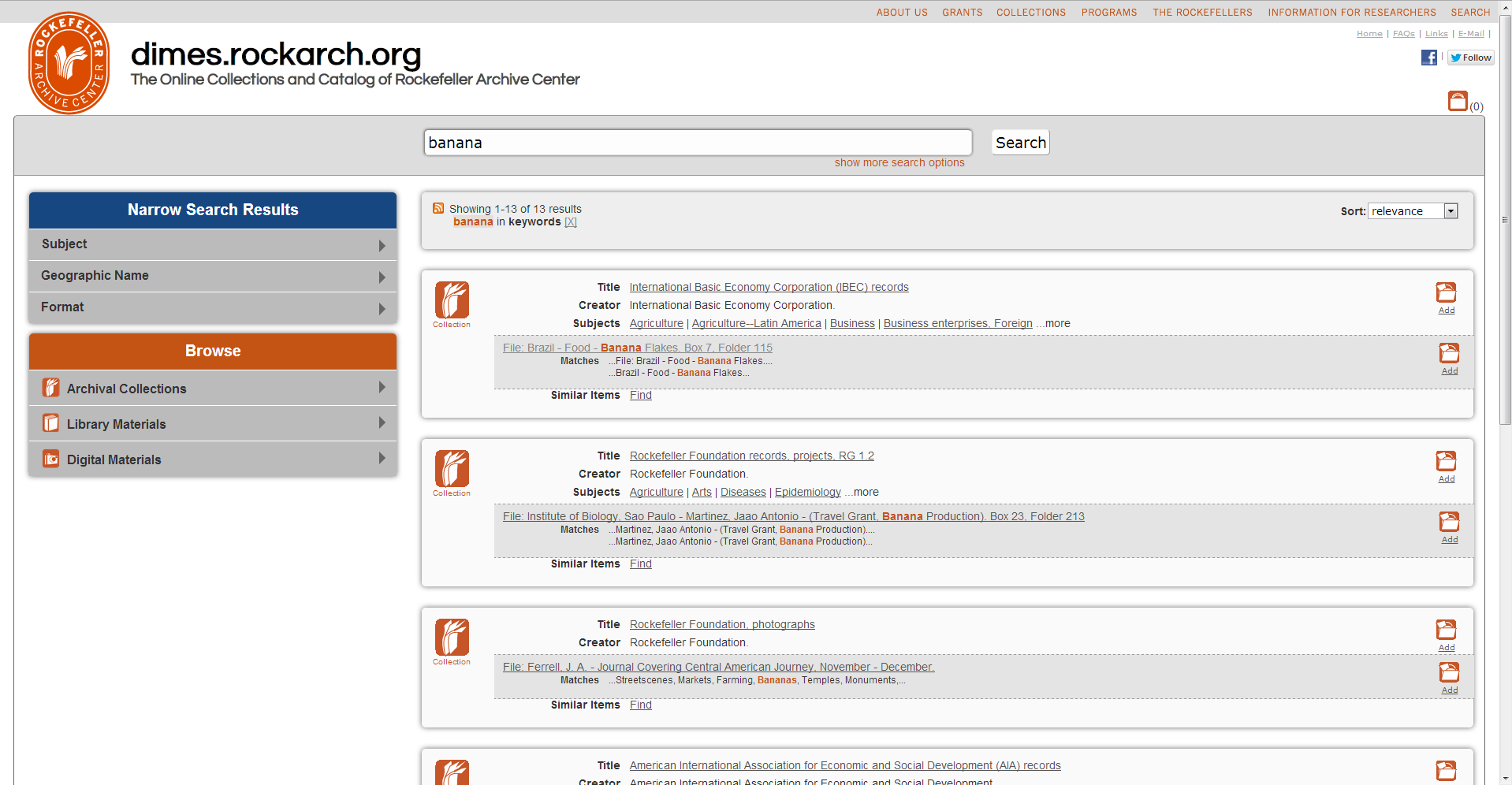The height and width of the screenshot is (785, 1512).
Task: Expand Archival Collections arrow
Action: pos(382,388)
